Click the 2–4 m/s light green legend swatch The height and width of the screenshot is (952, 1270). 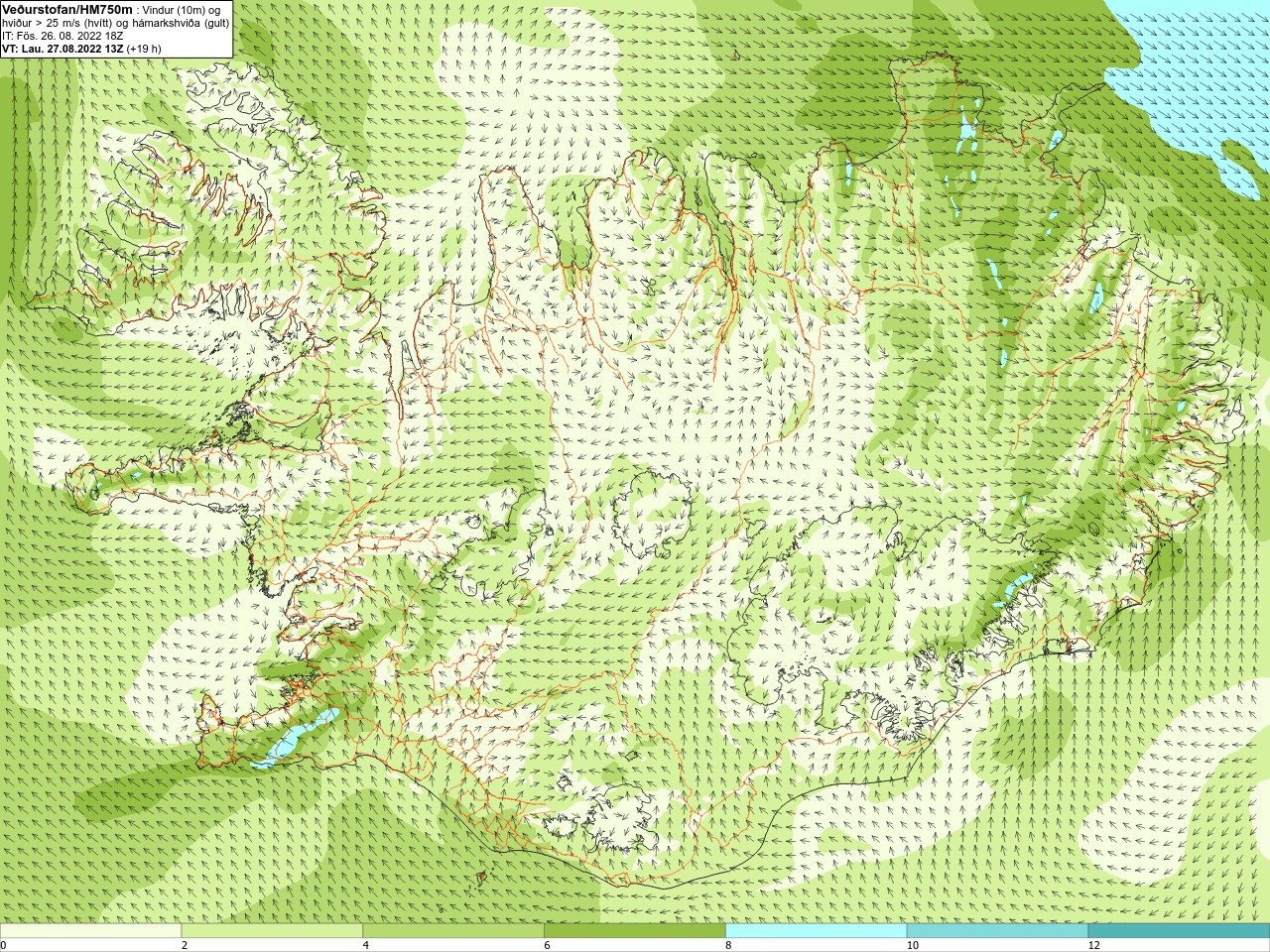point(272,931)
